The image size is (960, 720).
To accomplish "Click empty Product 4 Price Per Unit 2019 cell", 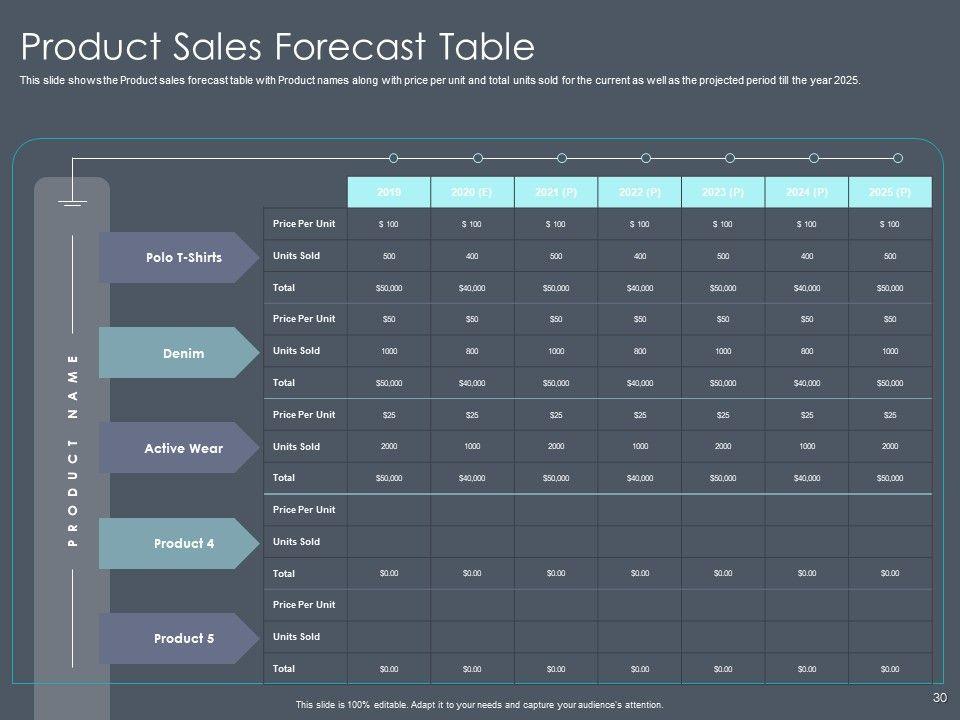I will (389, 510).
